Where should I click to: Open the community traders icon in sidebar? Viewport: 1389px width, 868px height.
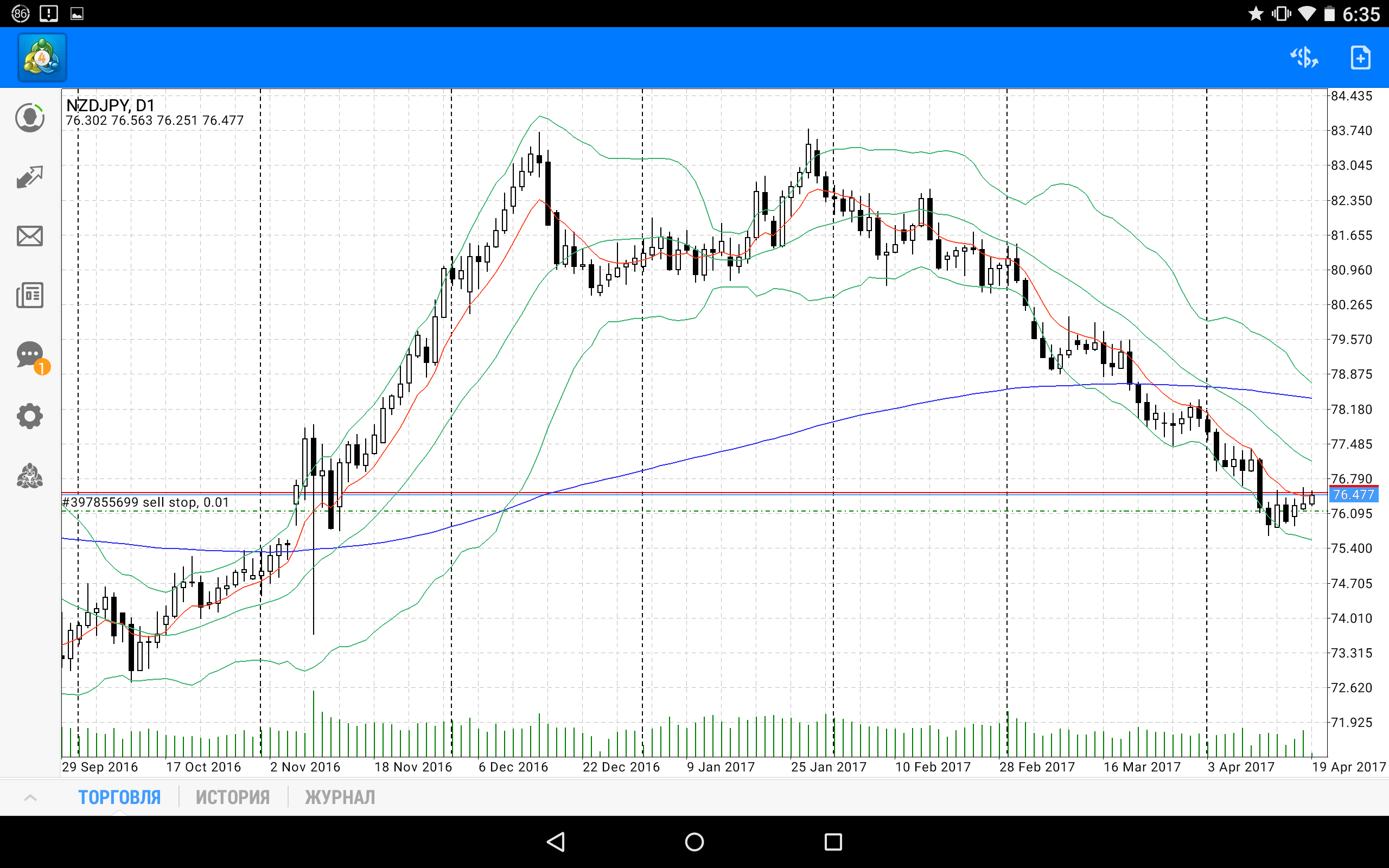point(30,476)
